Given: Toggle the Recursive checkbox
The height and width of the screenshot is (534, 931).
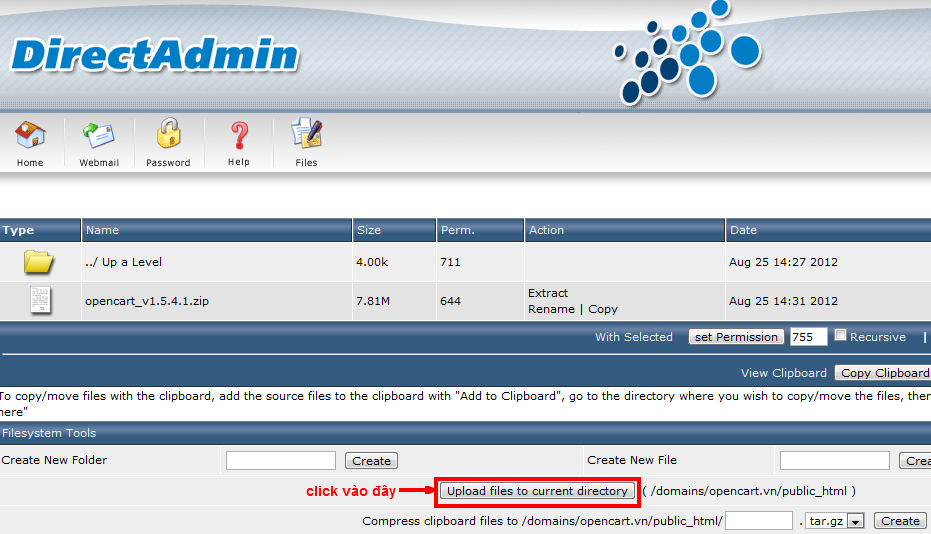Looking at the screenshot, I should coord(840,335).
